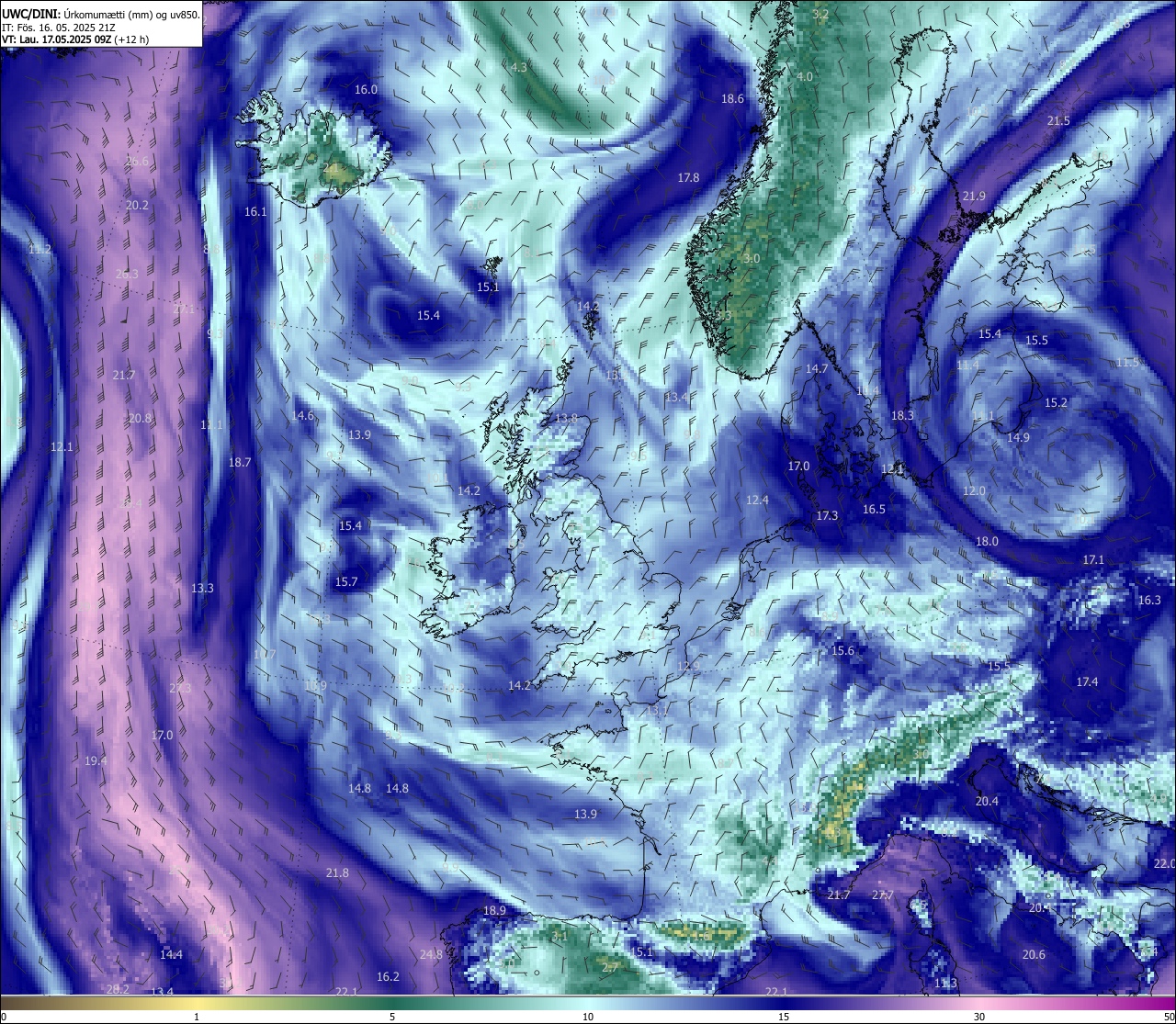
Task: Click the 27.7 value in the Mediterranean
Action: coord(883,895)
